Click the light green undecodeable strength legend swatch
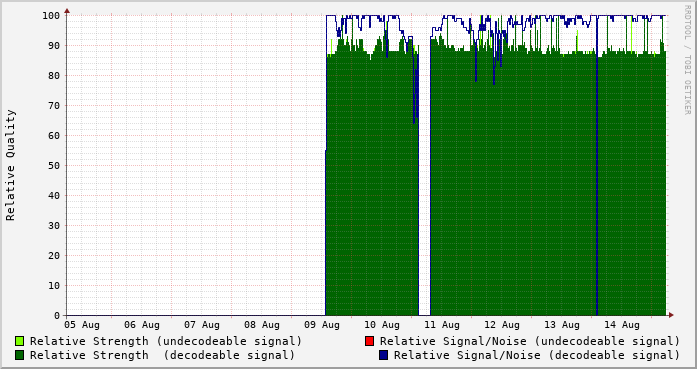 [20, 341]
